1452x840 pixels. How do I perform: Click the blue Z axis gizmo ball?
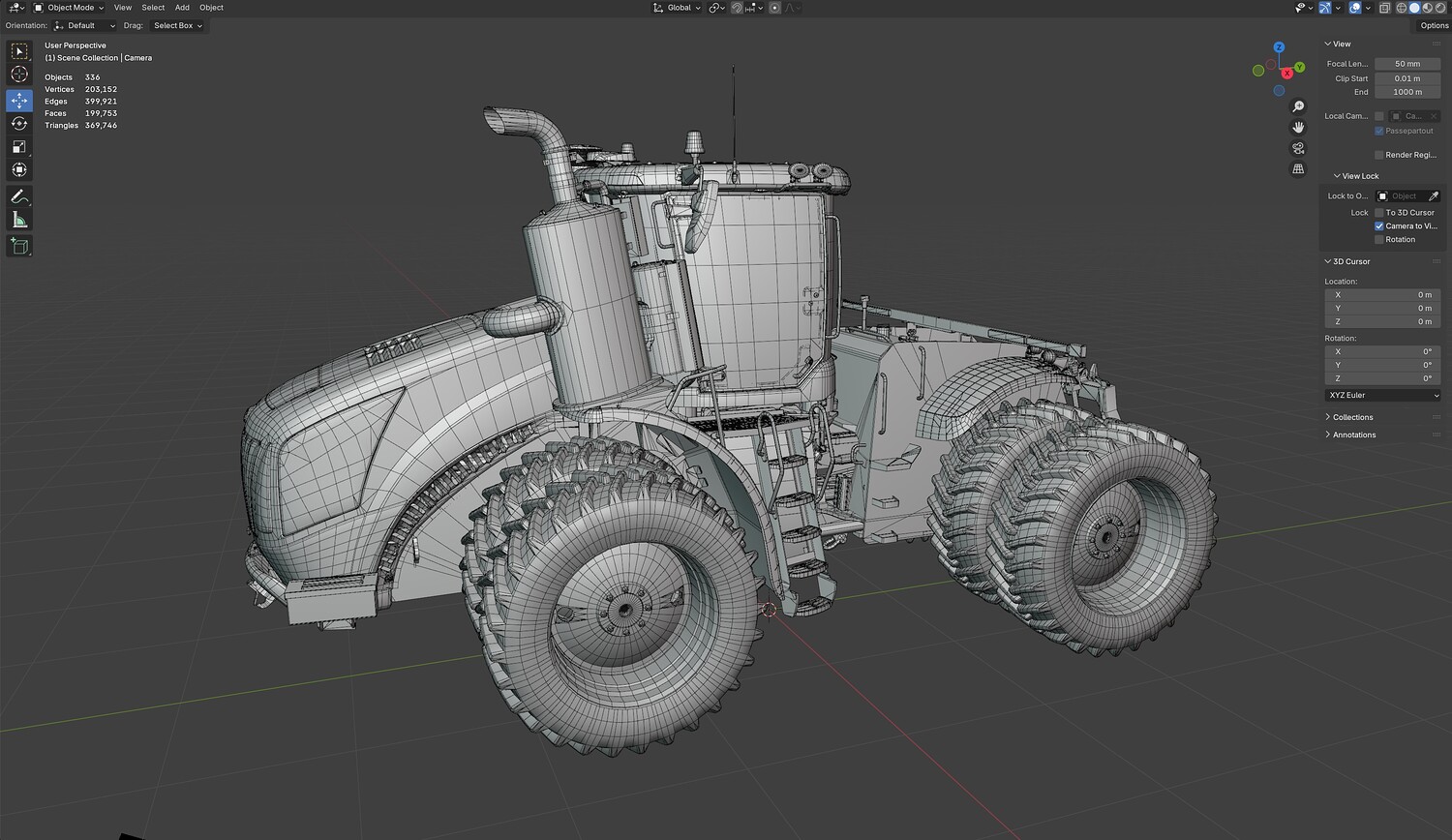click(x=1279, y=46)
